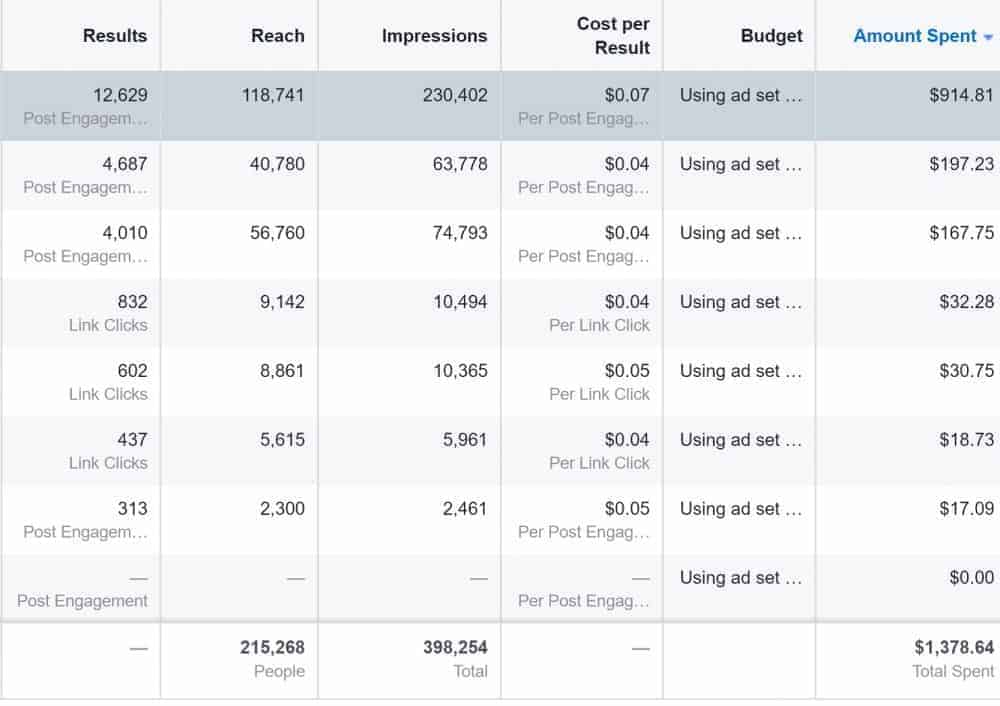Viewport: 1000px width, 706px height.
Task: Sort by the Budget column header
Action: [772, 36]
